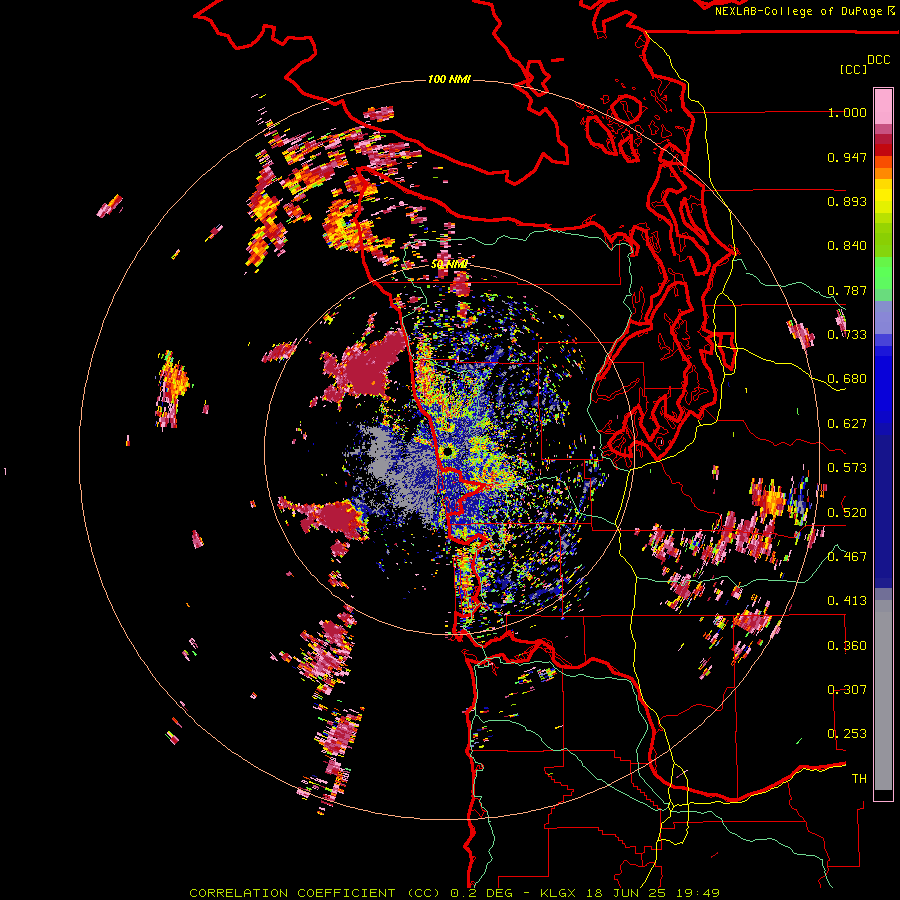This screenshot has width=900, height=900.
Task: Click the DCC label above the color bar
Action: [x=879, y=60]
